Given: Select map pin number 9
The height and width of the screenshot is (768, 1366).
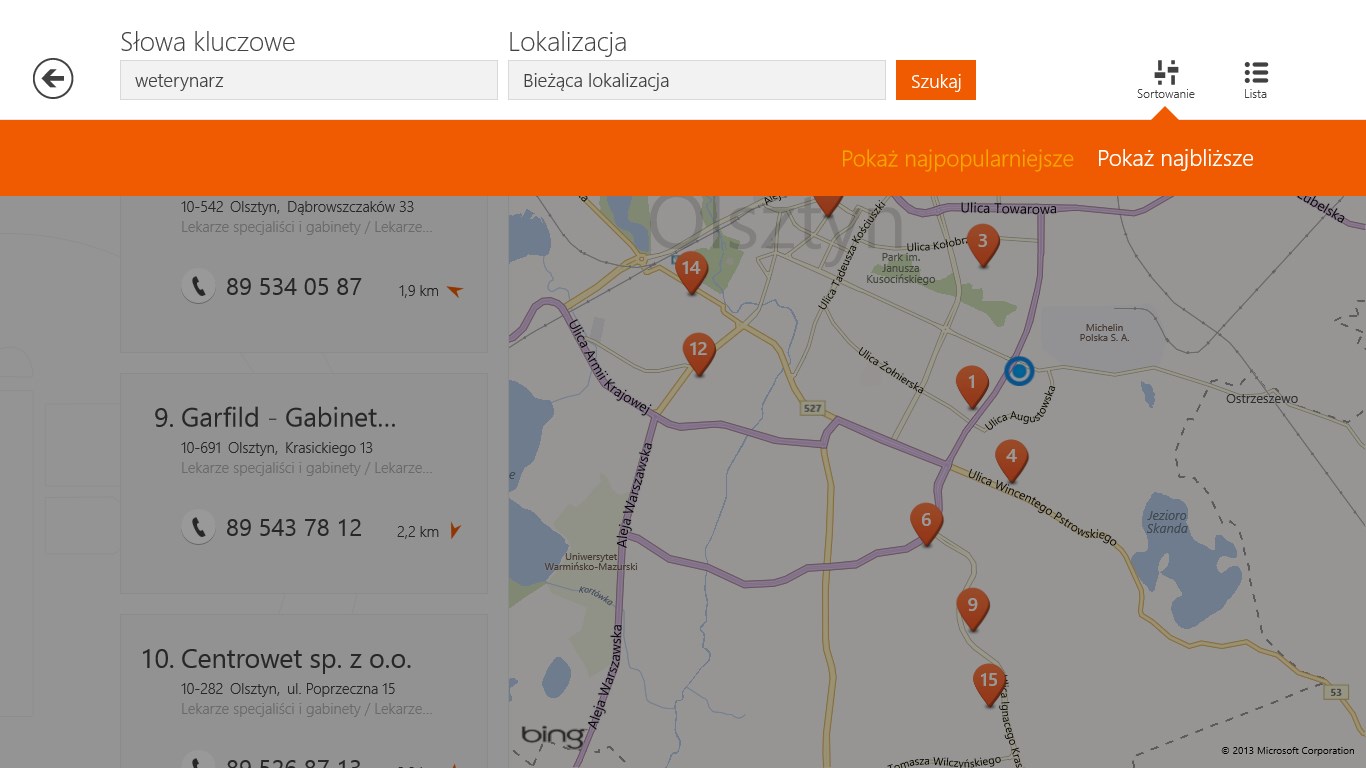Looking at the screenshot, I should (x=973, y=604).
